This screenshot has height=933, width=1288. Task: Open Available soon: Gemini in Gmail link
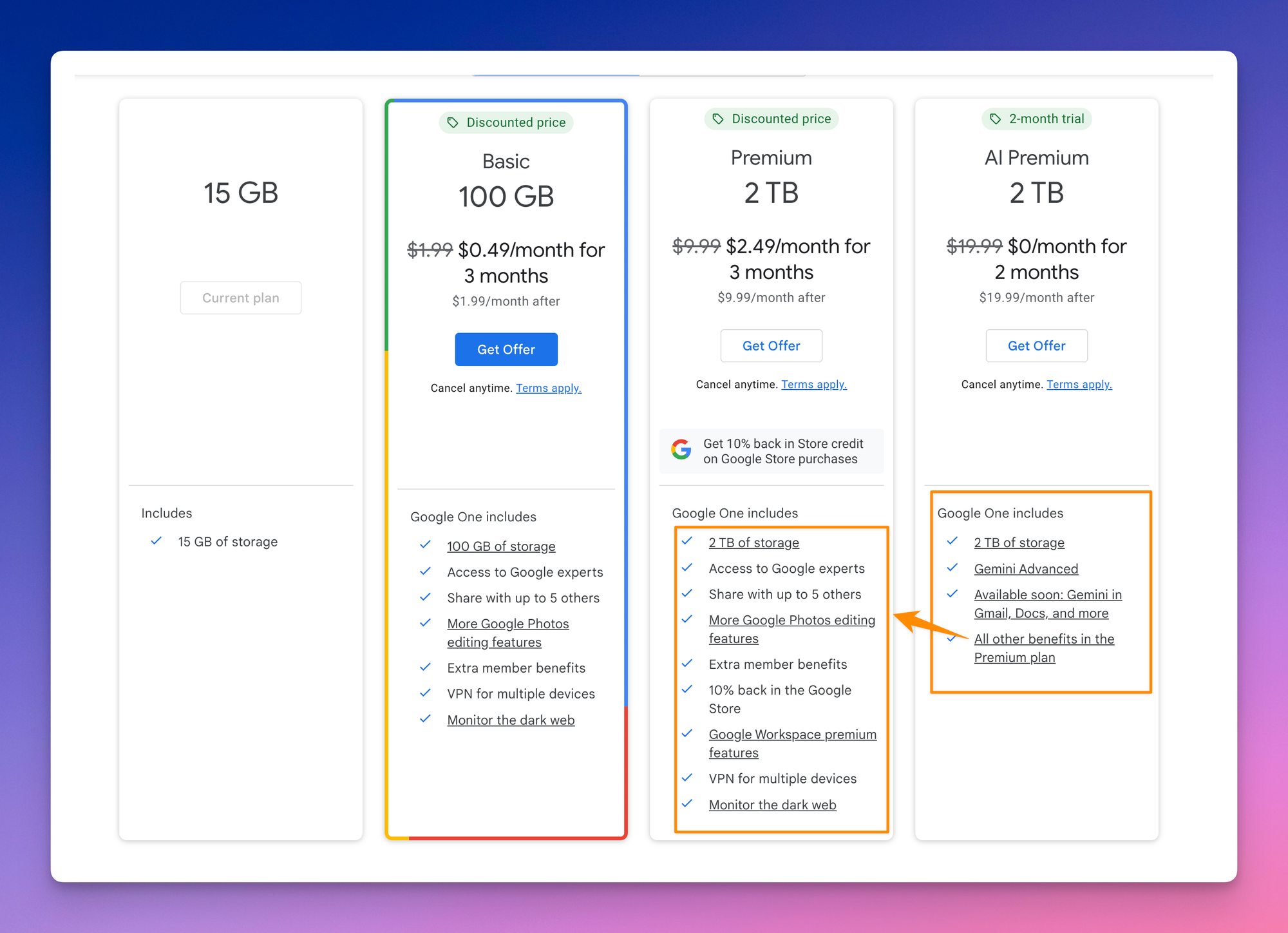pos(1048,604)
